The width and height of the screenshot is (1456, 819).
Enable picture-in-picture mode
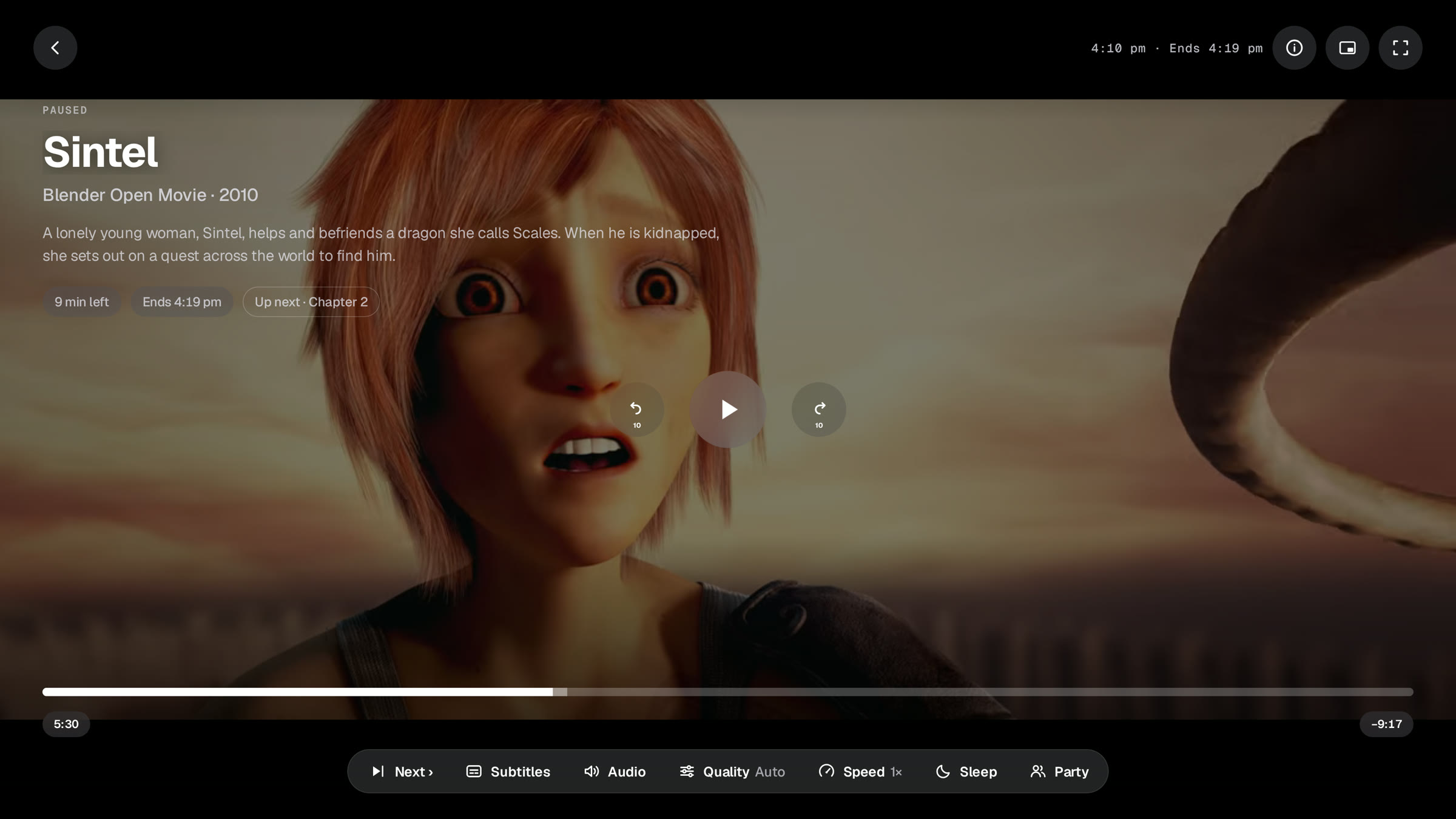[x=1347, y=48]
